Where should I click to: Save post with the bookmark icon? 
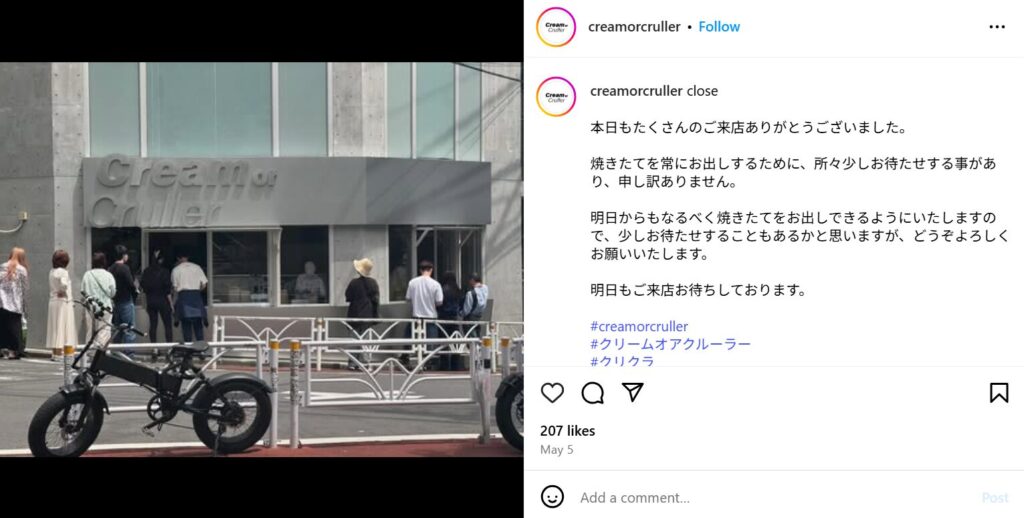[x=999, y=393]
